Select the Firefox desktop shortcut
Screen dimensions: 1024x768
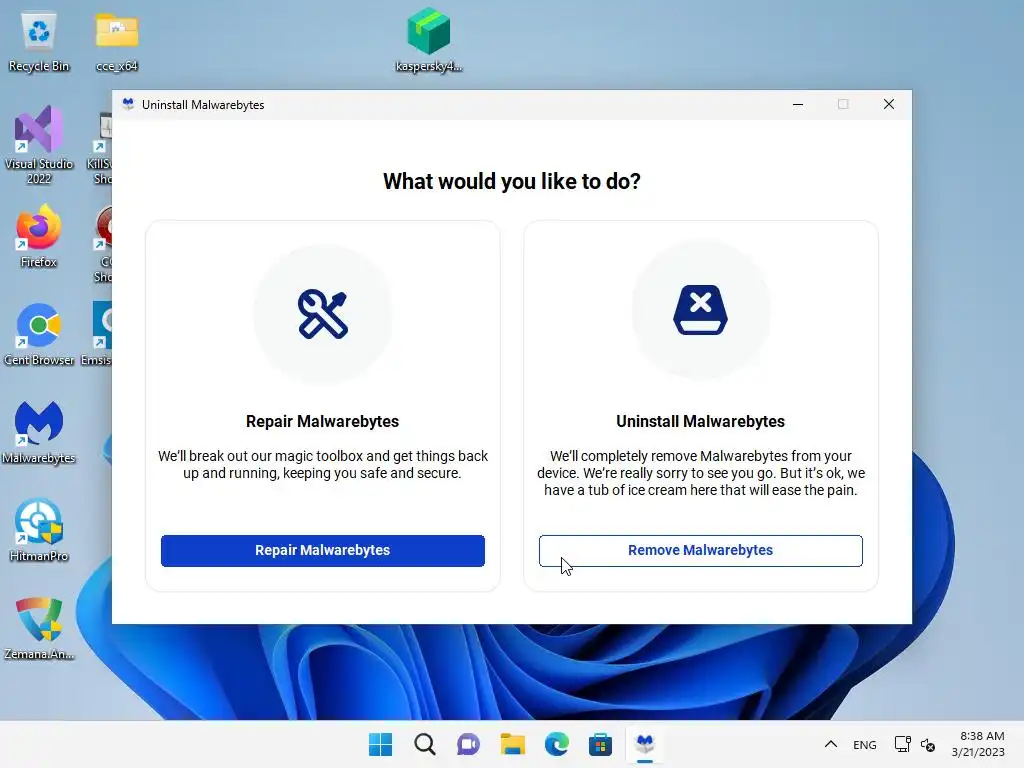pyautogui.click(x=39, y=236)
